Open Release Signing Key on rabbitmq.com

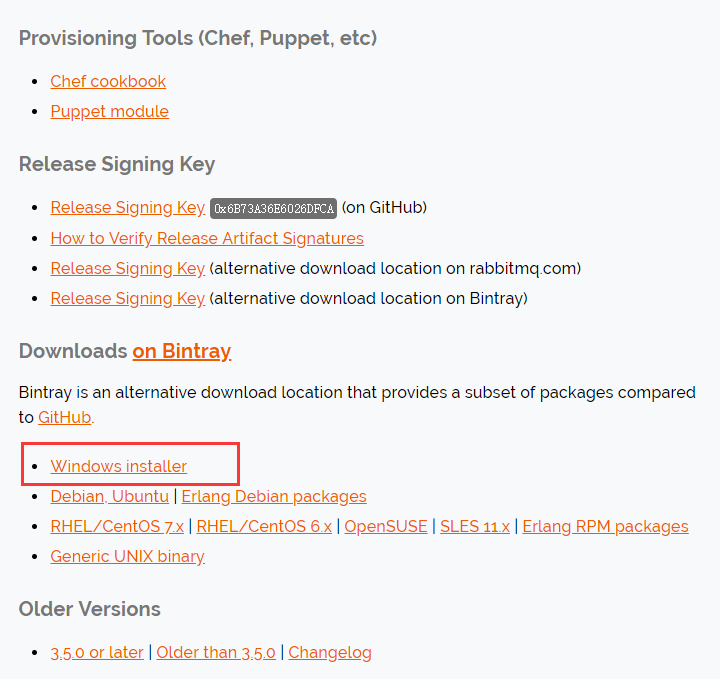(x=127, y=268)
